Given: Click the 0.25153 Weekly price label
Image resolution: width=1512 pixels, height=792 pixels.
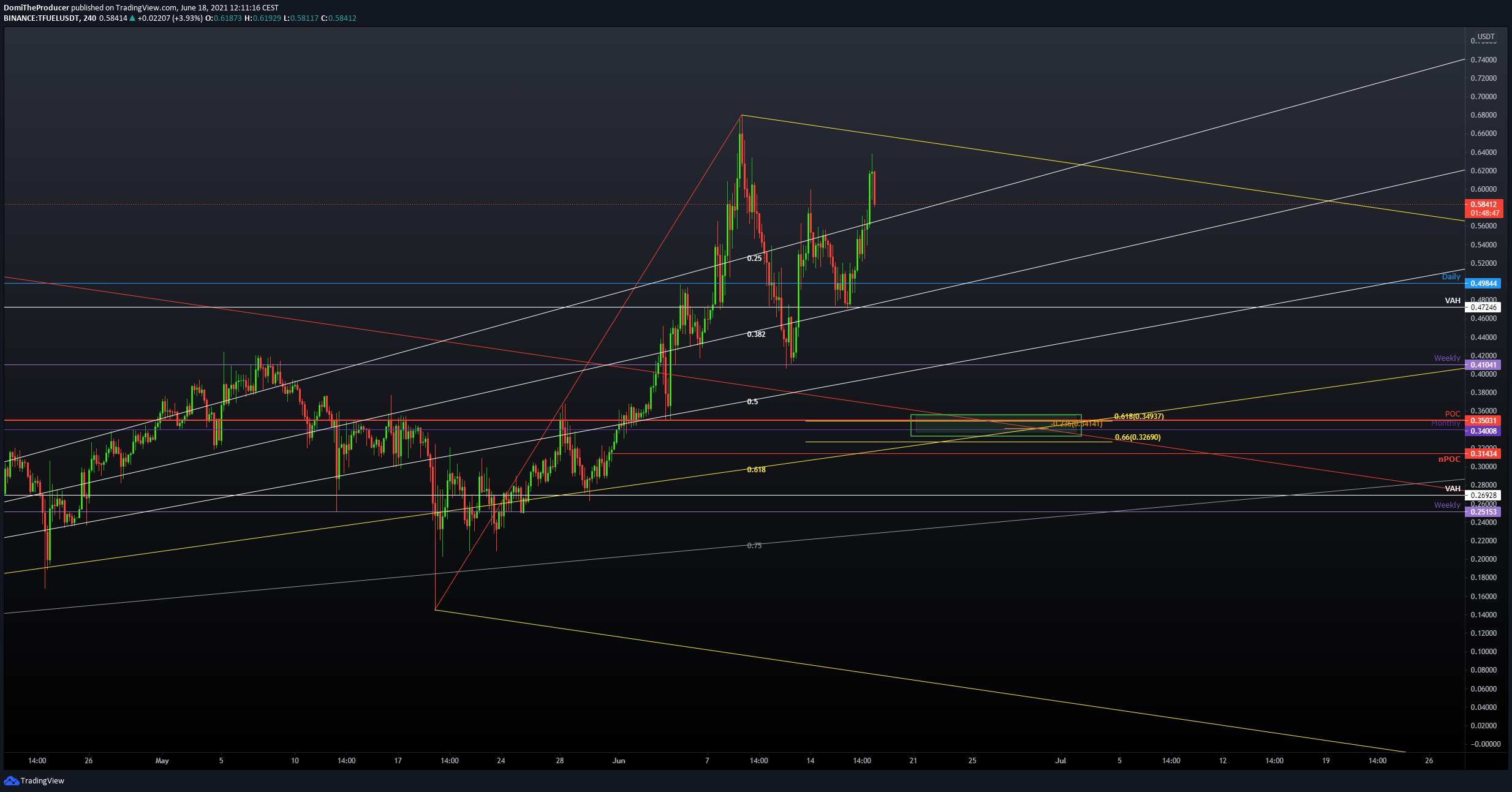Looking at the screenshot, I should click(x=1483, y=512).
